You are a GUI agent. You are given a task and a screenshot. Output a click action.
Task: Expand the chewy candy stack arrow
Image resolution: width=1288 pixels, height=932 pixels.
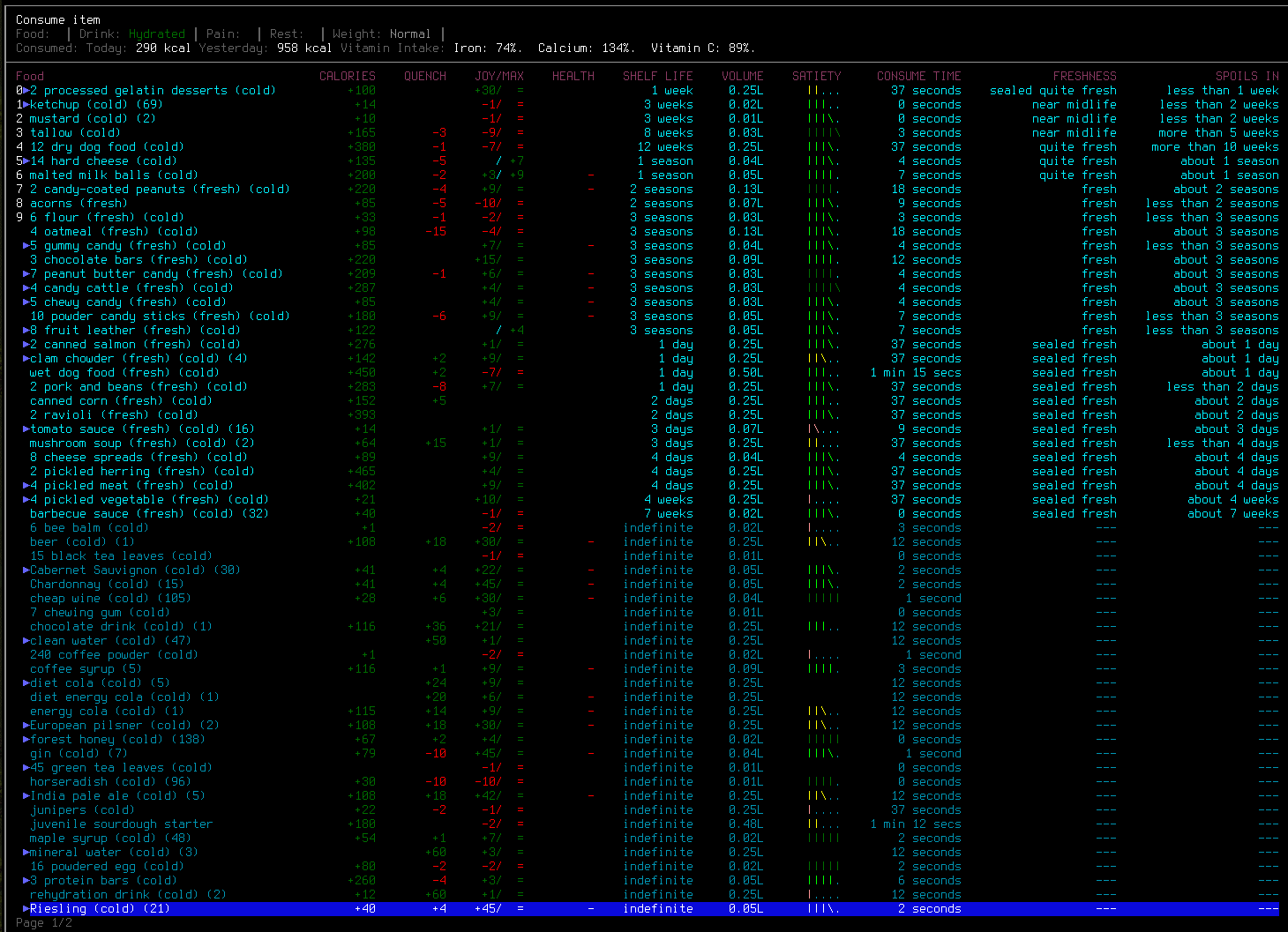pyautogui.click(x=26, y=302)
